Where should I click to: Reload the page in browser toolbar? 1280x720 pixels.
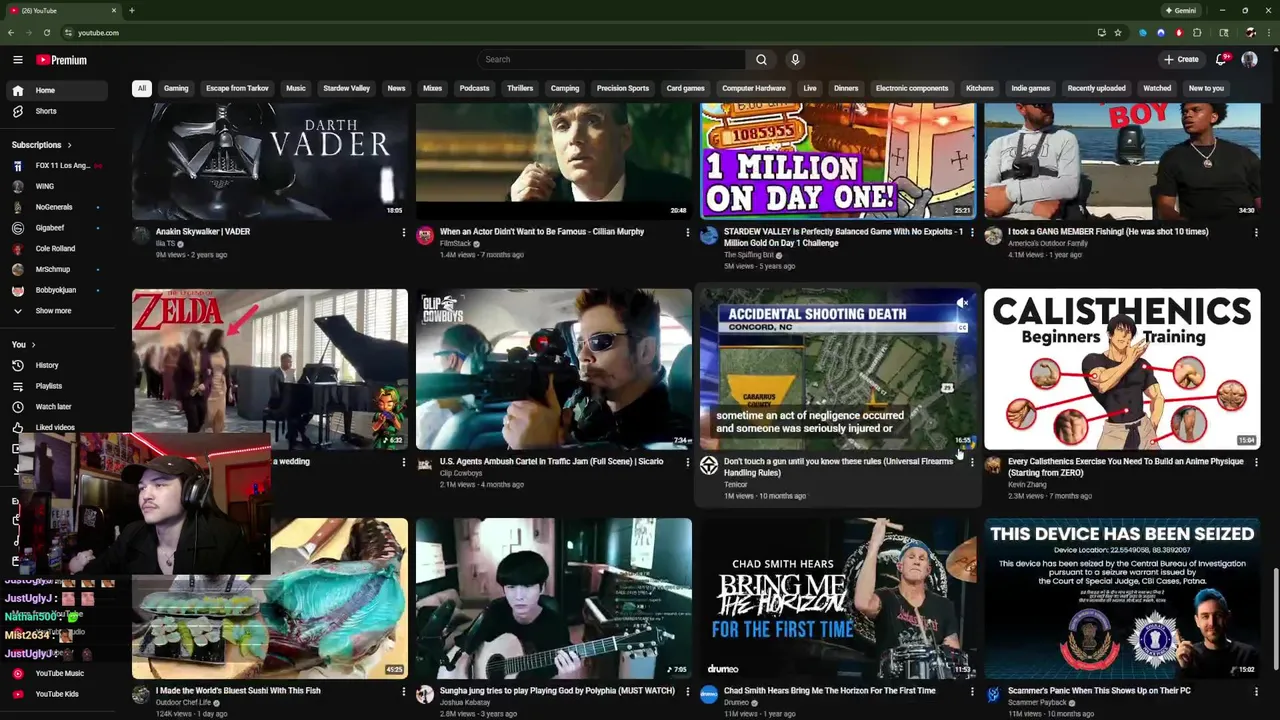click(46, 33)
